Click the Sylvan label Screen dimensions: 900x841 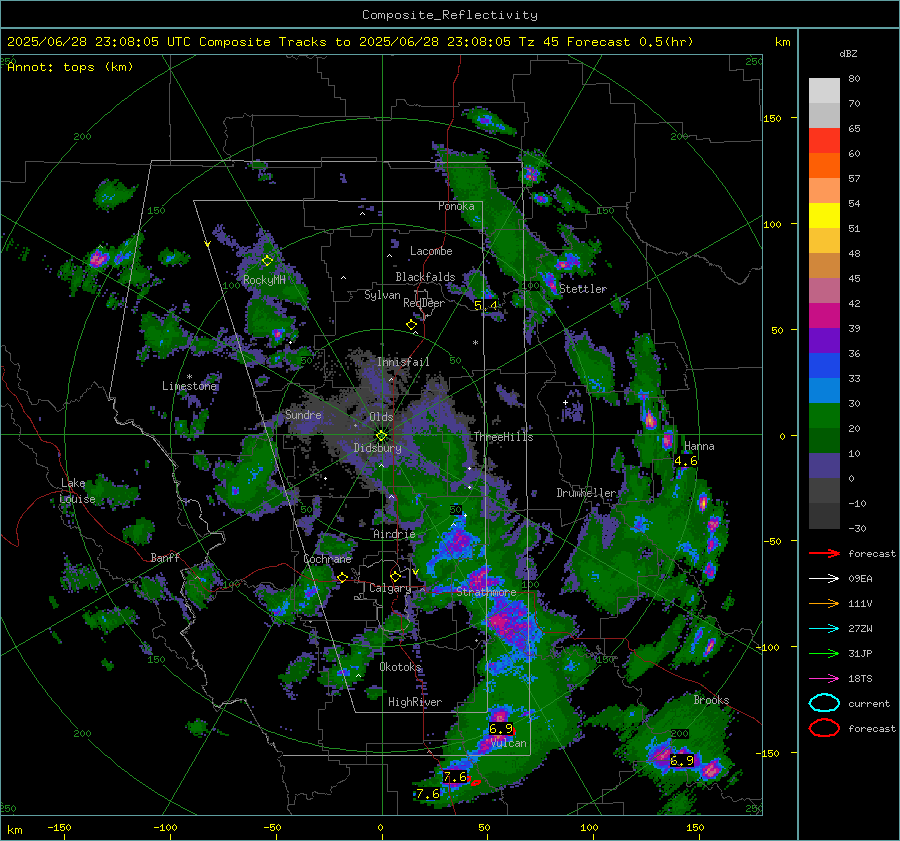click(x=382, y=295)
